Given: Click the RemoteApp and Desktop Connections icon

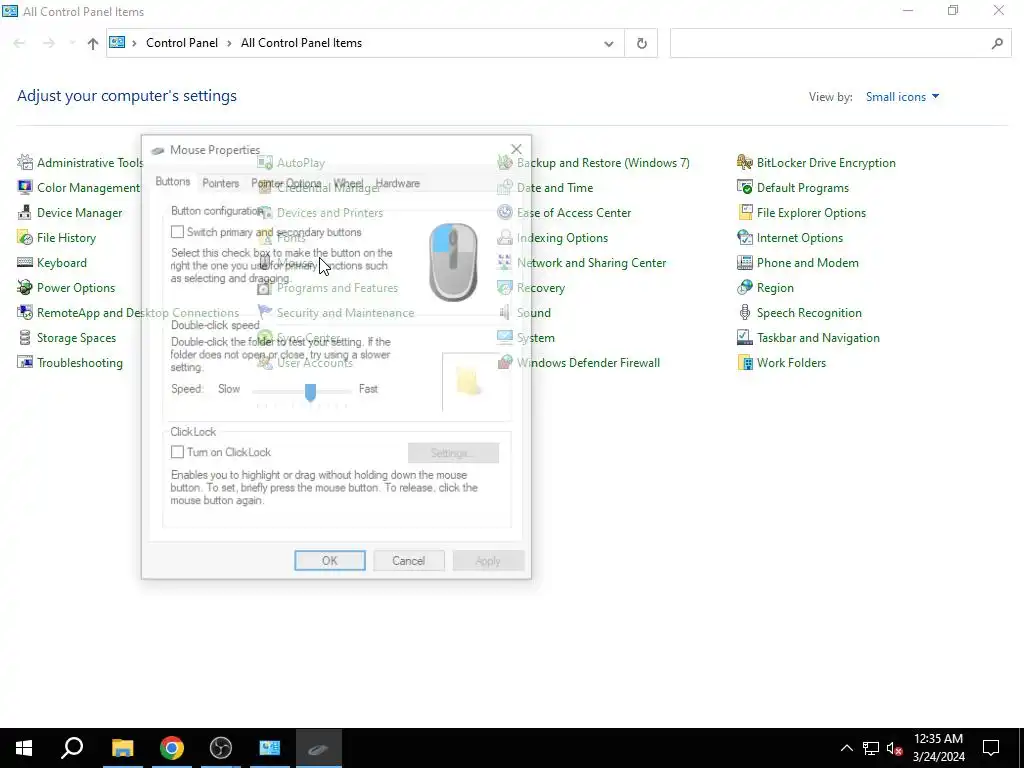Looking at the screenshot, I should point(25,313).
